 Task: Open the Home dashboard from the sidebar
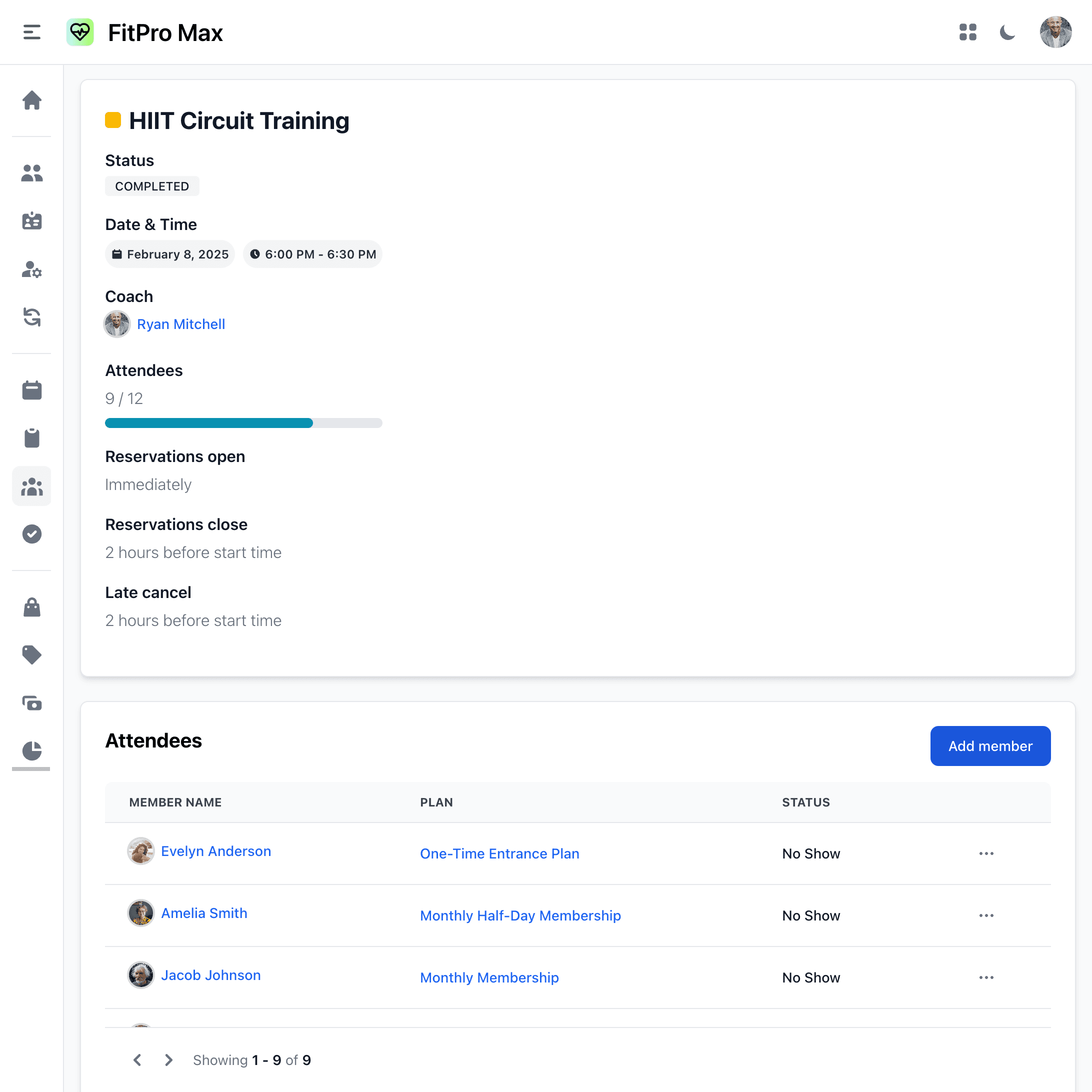pos(31,100)
